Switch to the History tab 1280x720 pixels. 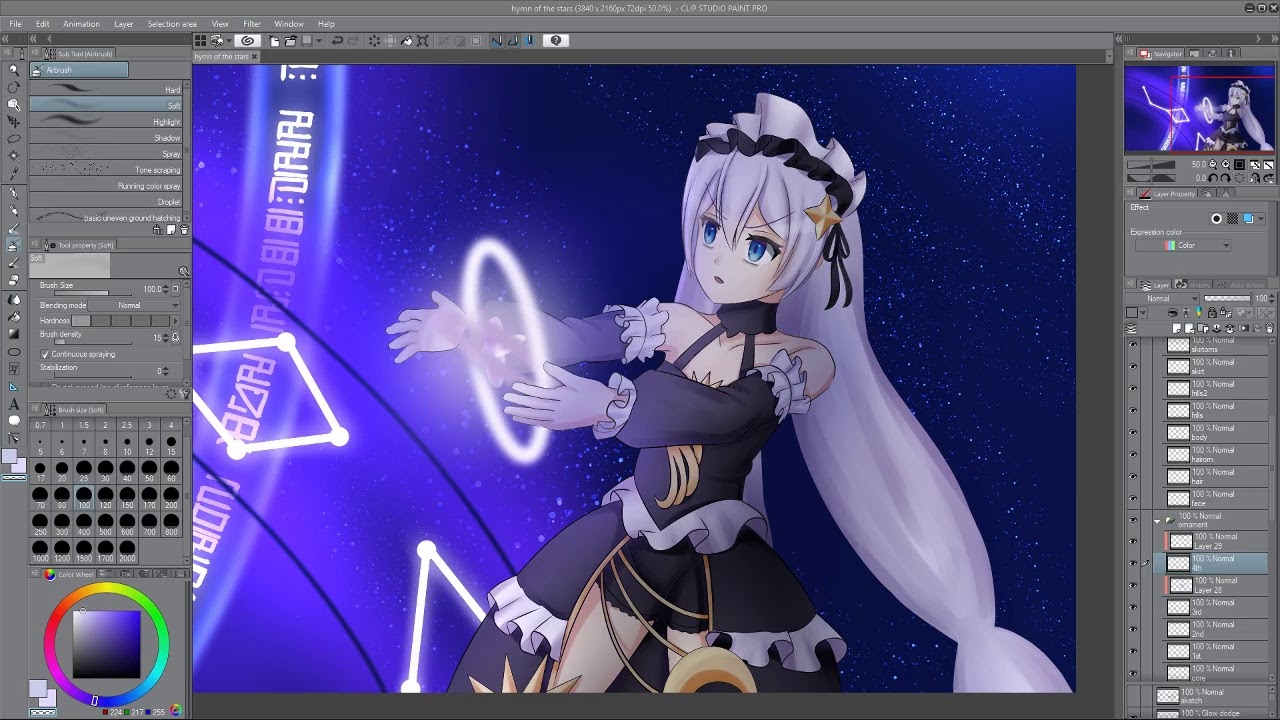point(1193,285)
